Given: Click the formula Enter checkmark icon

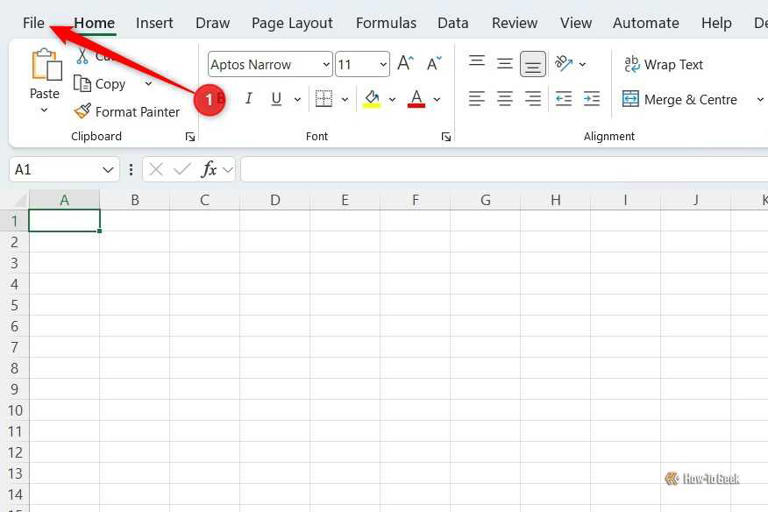Looking at the screenshot, I should coord(182,170).
